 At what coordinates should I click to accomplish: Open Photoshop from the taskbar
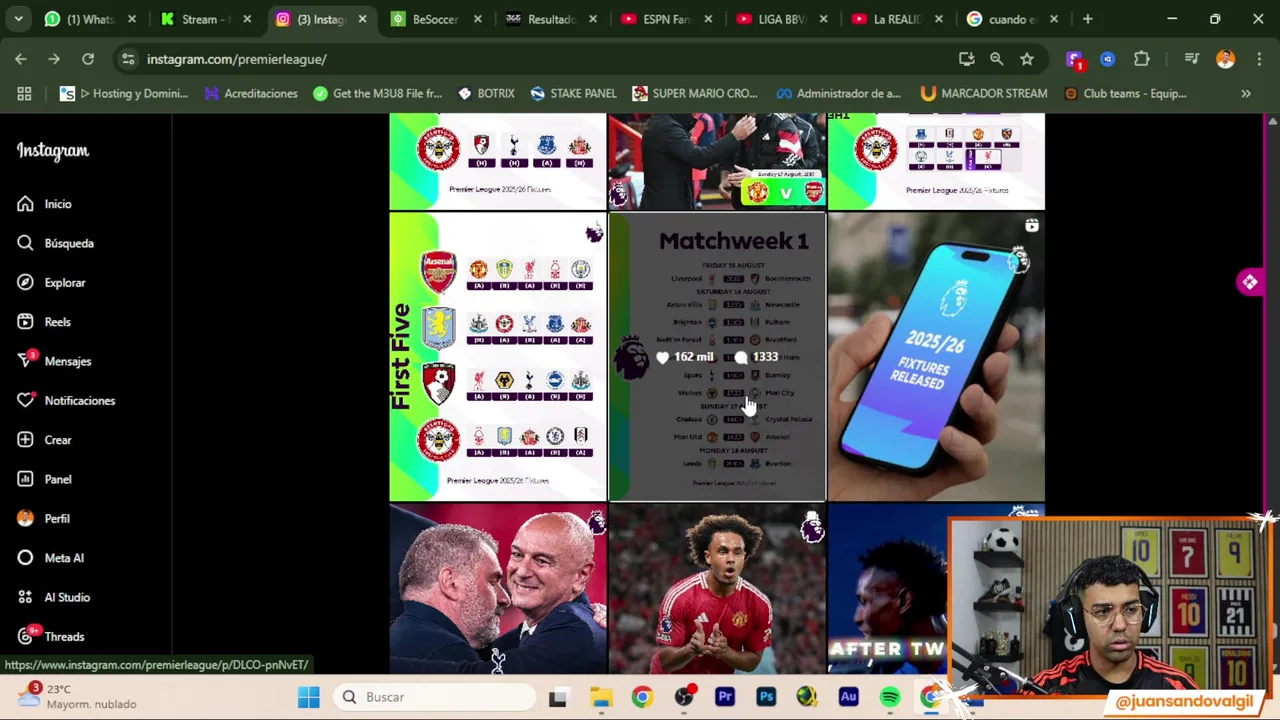766,697
